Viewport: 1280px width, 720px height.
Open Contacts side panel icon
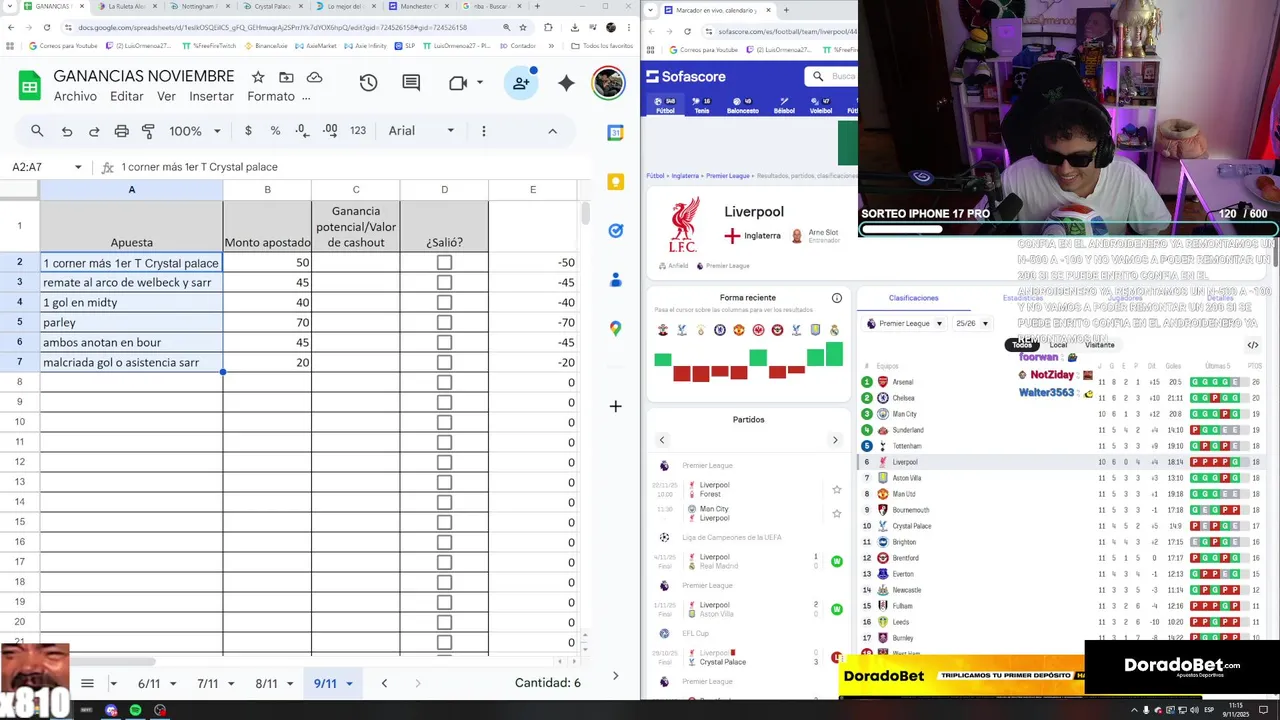[616, 279]
